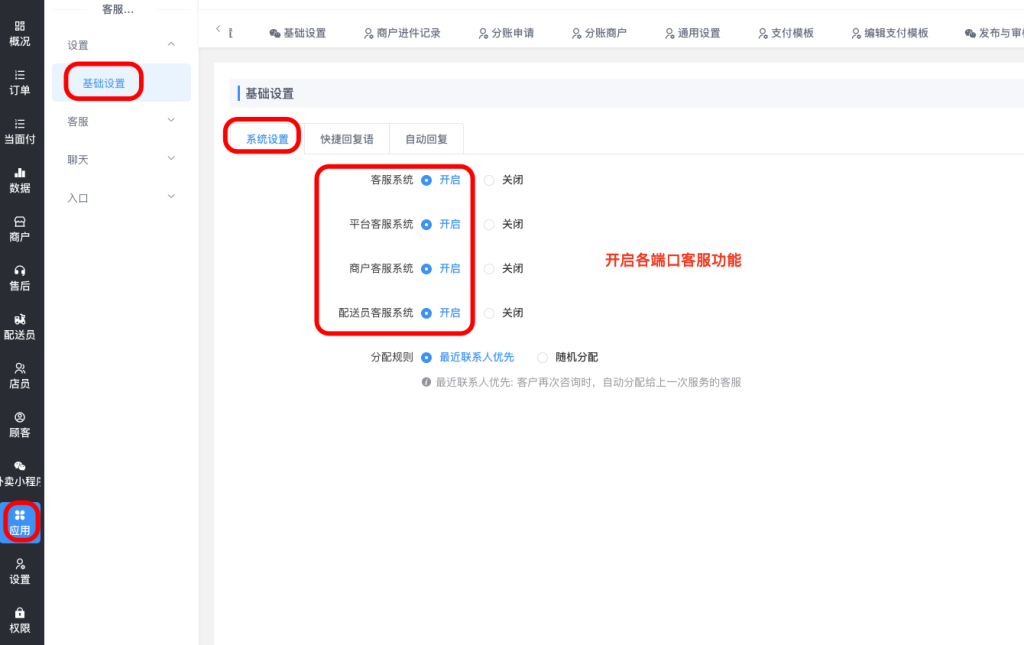Open the 分账申请 page tab
The height and width of the screenshot is (645, 1024).
coord(506,33)
